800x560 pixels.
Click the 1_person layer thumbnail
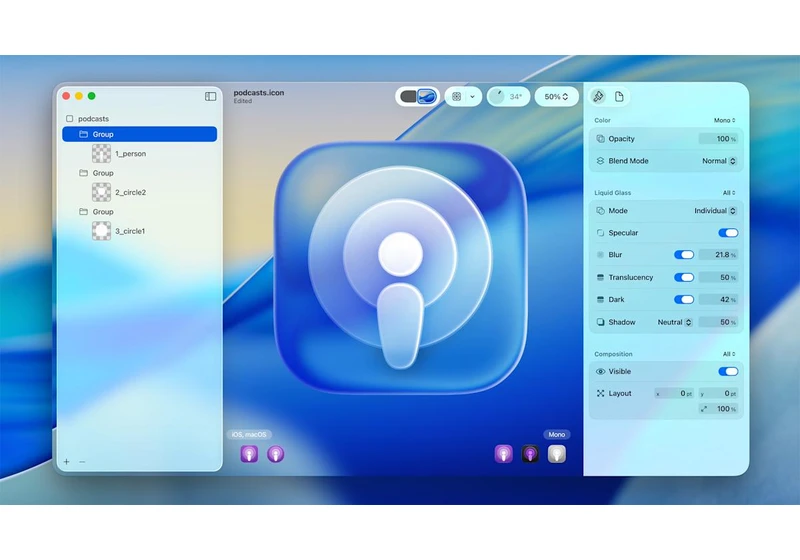click(101, 154)
